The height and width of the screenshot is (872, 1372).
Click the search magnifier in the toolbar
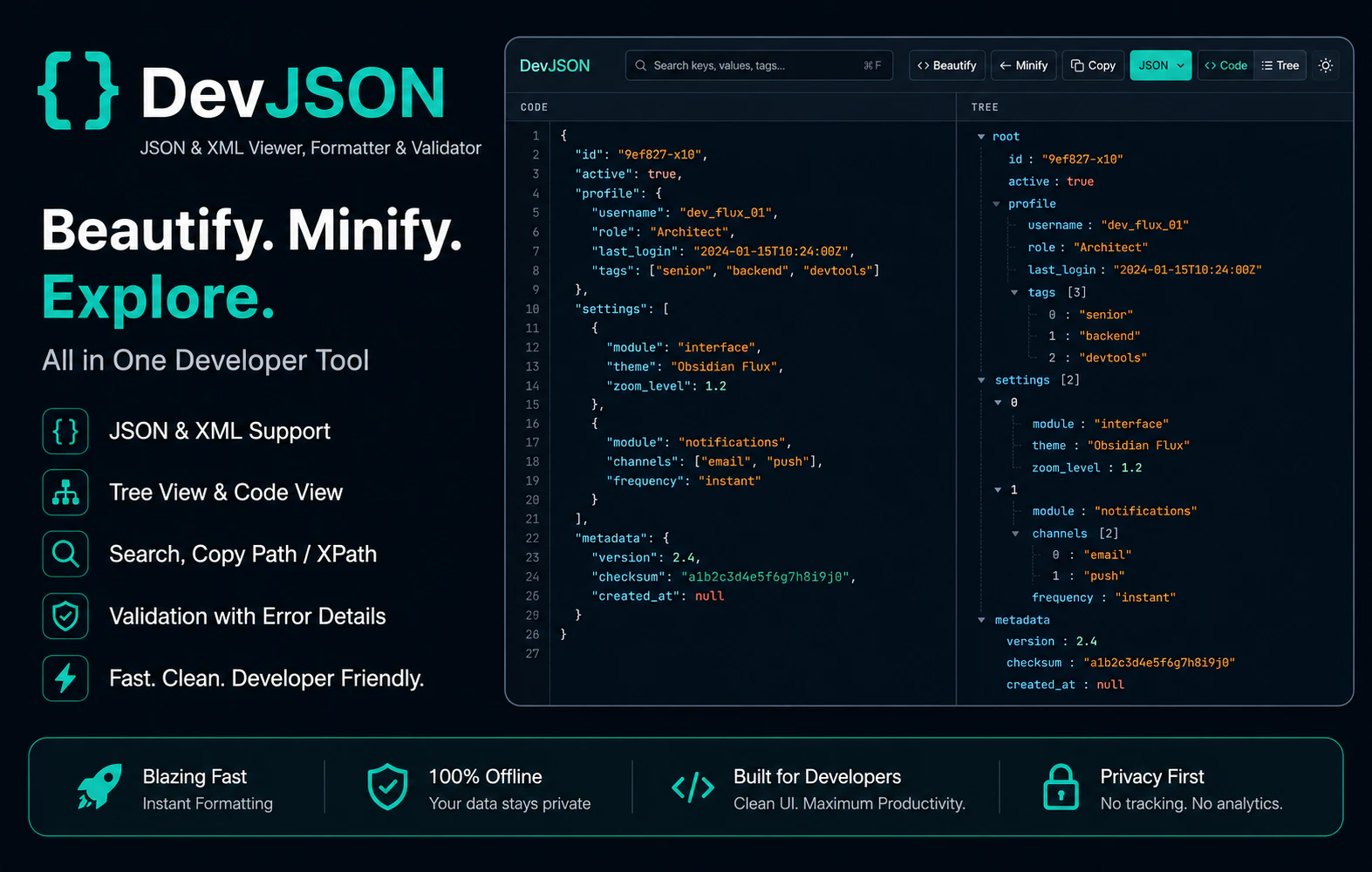click(641, 65)
